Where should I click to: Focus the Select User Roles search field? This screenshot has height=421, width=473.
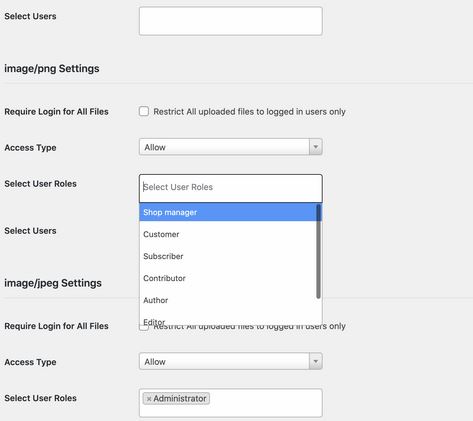click(x=231, y=187)
